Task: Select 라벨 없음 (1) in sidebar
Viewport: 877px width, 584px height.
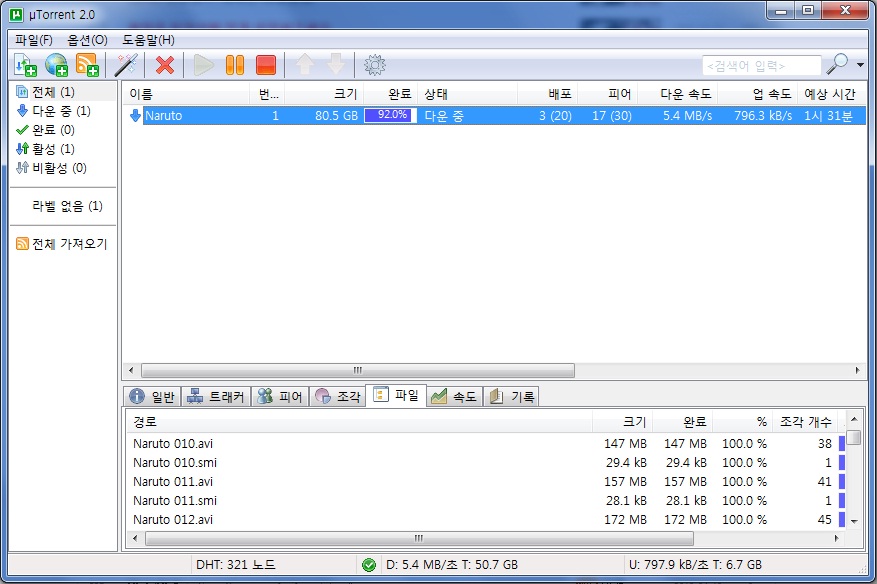Action: (x=67, y=206)
